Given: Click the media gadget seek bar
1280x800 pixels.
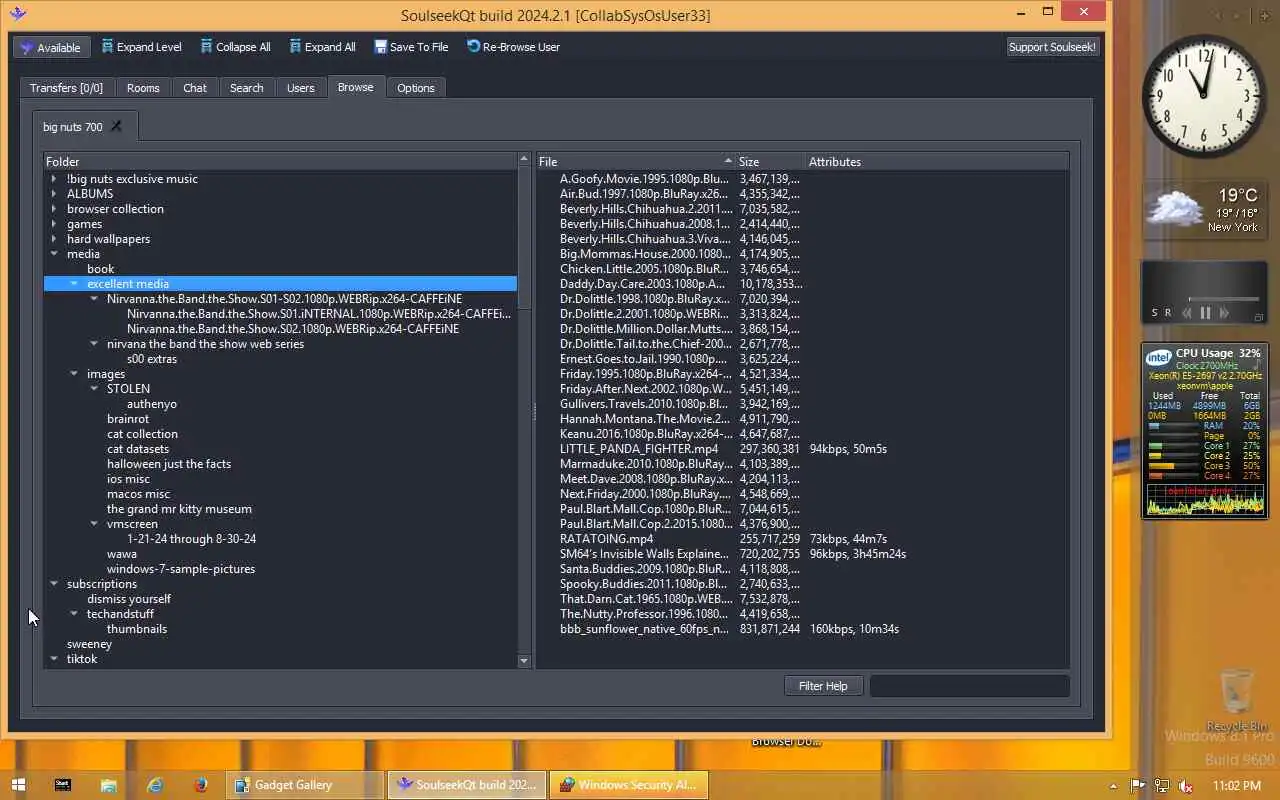Looking at the screenshot, I should click(x=1222, y=298).
